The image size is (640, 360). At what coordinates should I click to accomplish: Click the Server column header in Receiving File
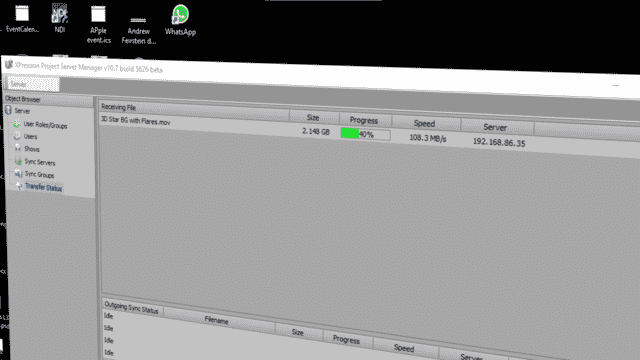click(495, 127)
